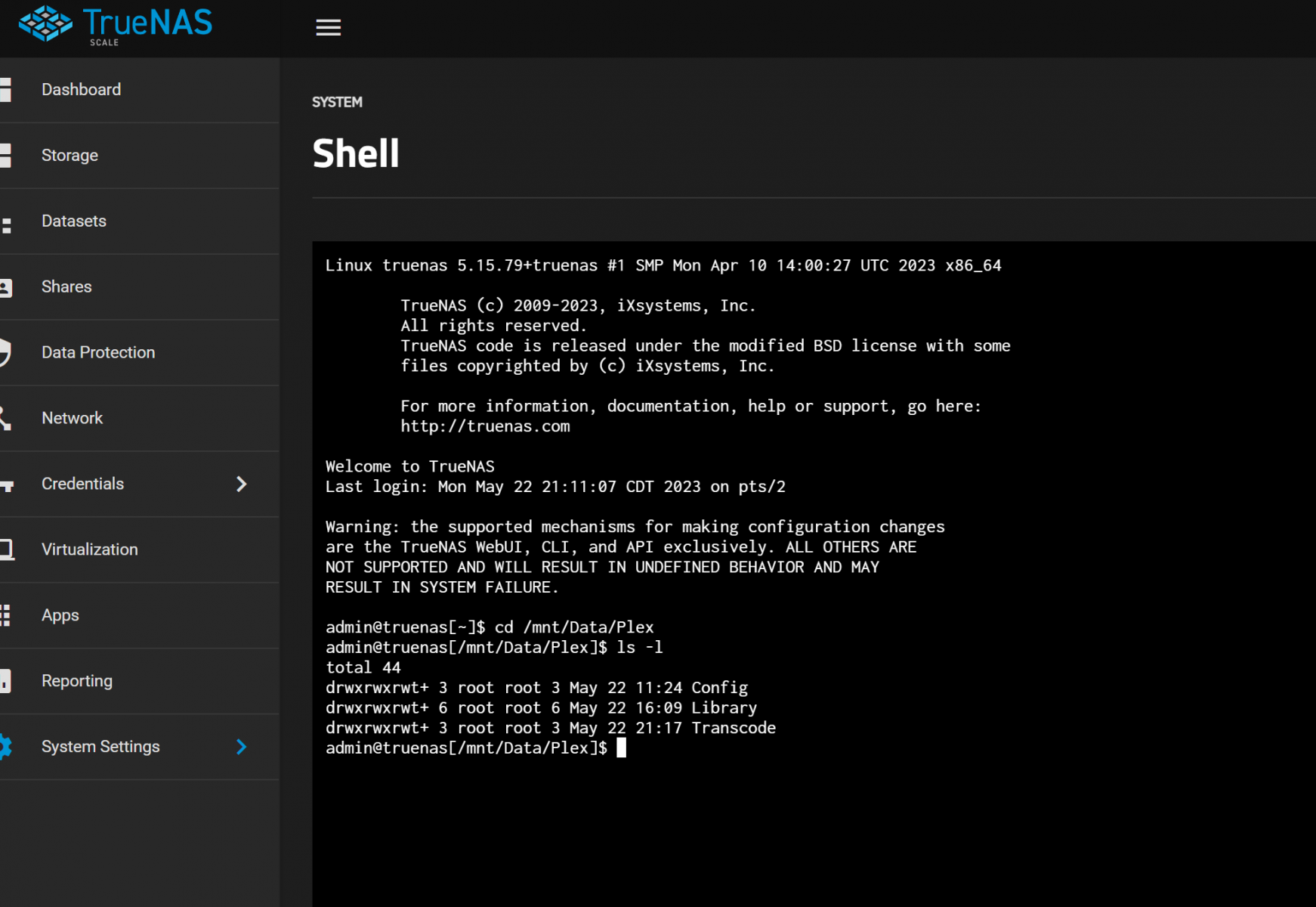Image resolution: width=1316 pixels, height=907 pixels.
Task: Click the shell prompt cursor
Action: click(621, 748)
